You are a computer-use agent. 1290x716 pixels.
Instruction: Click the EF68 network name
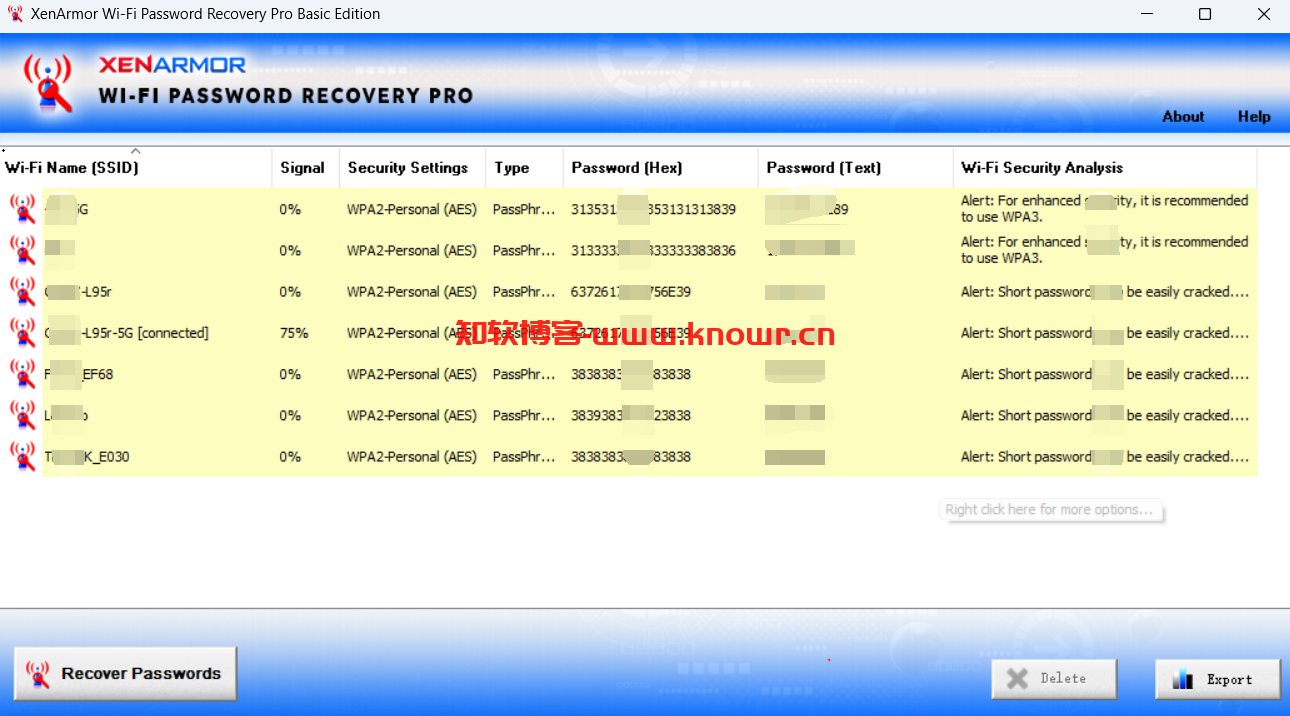79,374
